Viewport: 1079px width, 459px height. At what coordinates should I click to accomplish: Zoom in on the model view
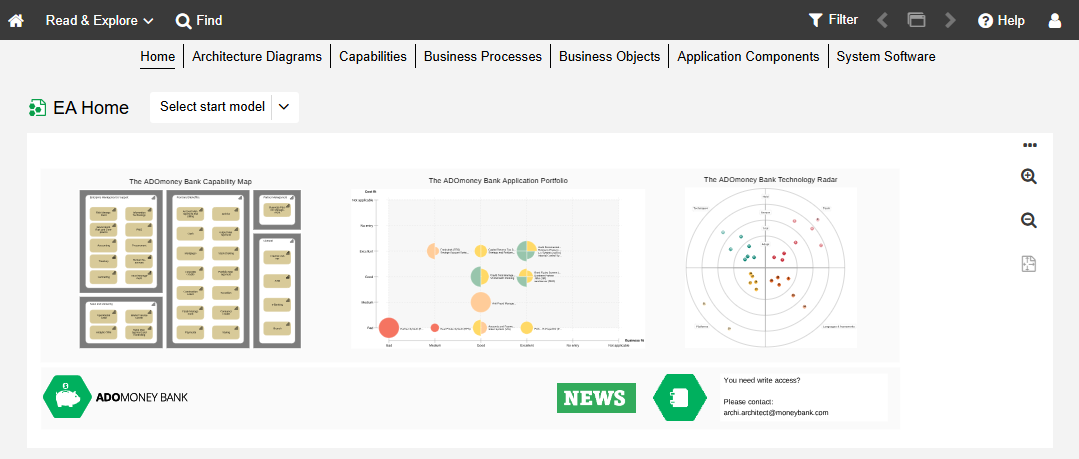coord(1029,177)
